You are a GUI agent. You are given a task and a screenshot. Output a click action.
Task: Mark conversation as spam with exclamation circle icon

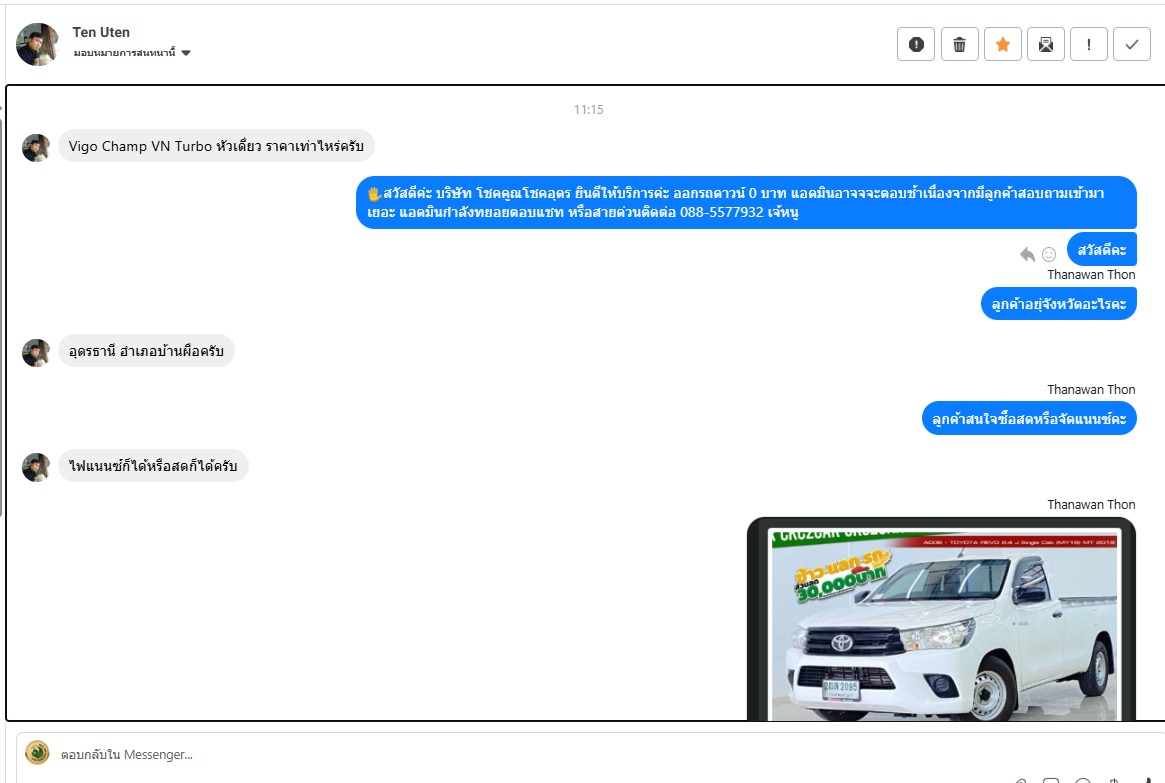(915, 45)
